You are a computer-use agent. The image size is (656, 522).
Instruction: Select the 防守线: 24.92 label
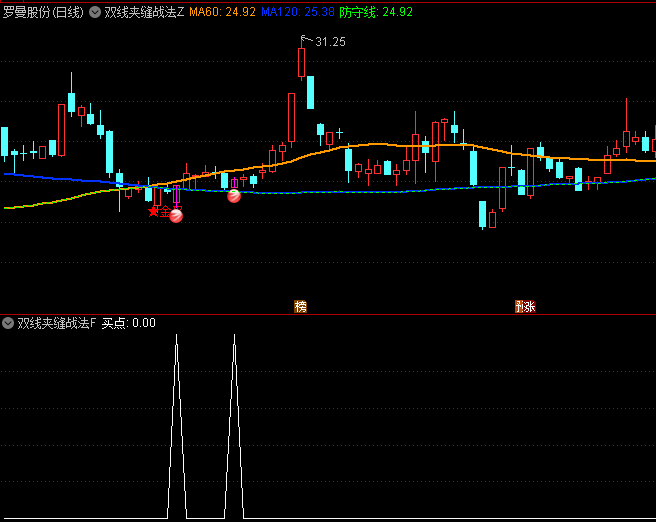pyautogui.click(x=375, y=12)
